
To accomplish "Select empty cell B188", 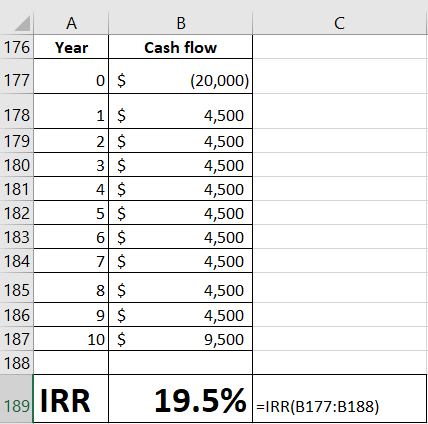I will 181,363.
